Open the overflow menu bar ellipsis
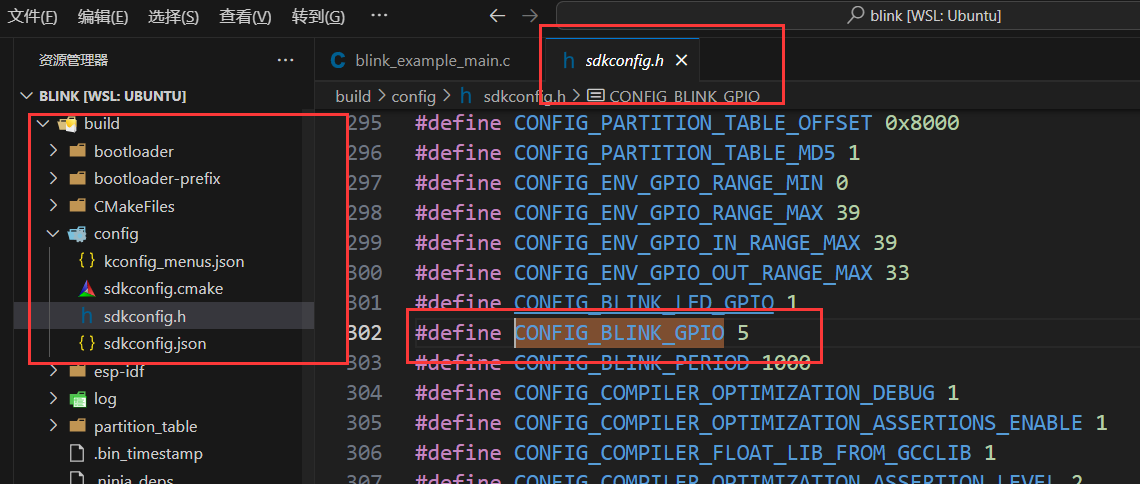 [x=379, y=16]
